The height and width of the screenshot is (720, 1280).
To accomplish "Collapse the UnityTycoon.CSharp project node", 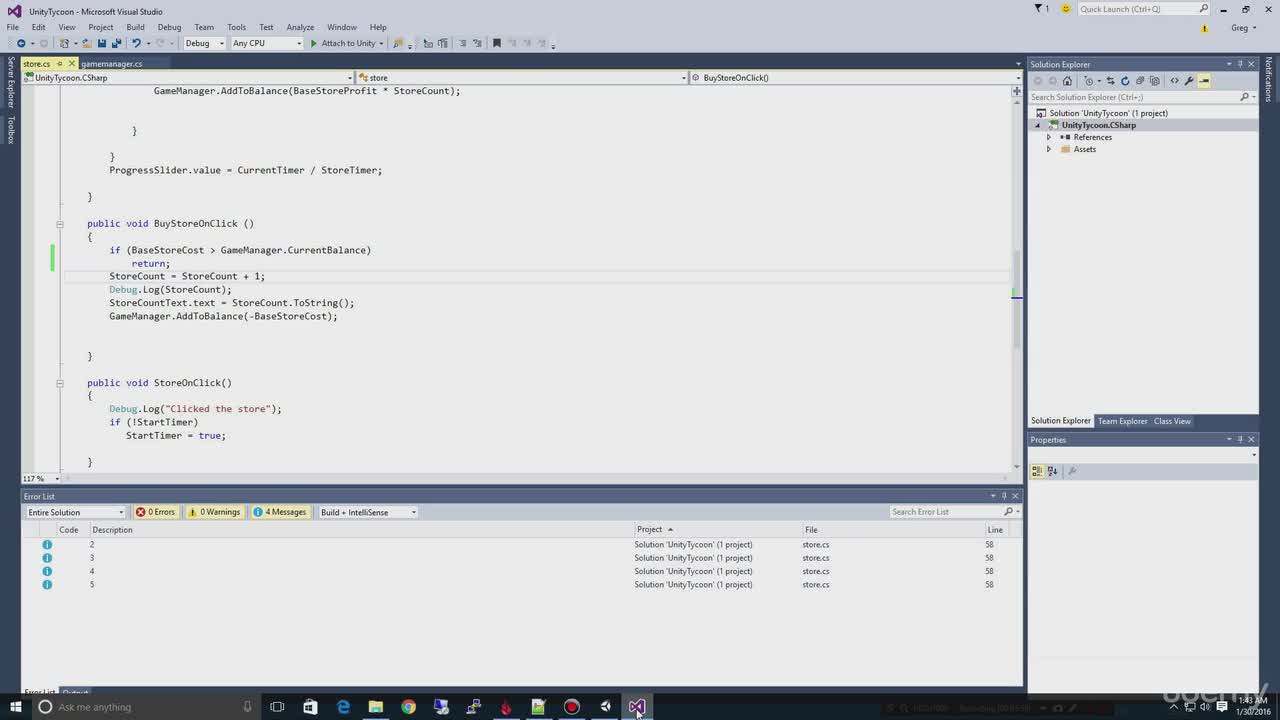I will (x=1038, y=125).
